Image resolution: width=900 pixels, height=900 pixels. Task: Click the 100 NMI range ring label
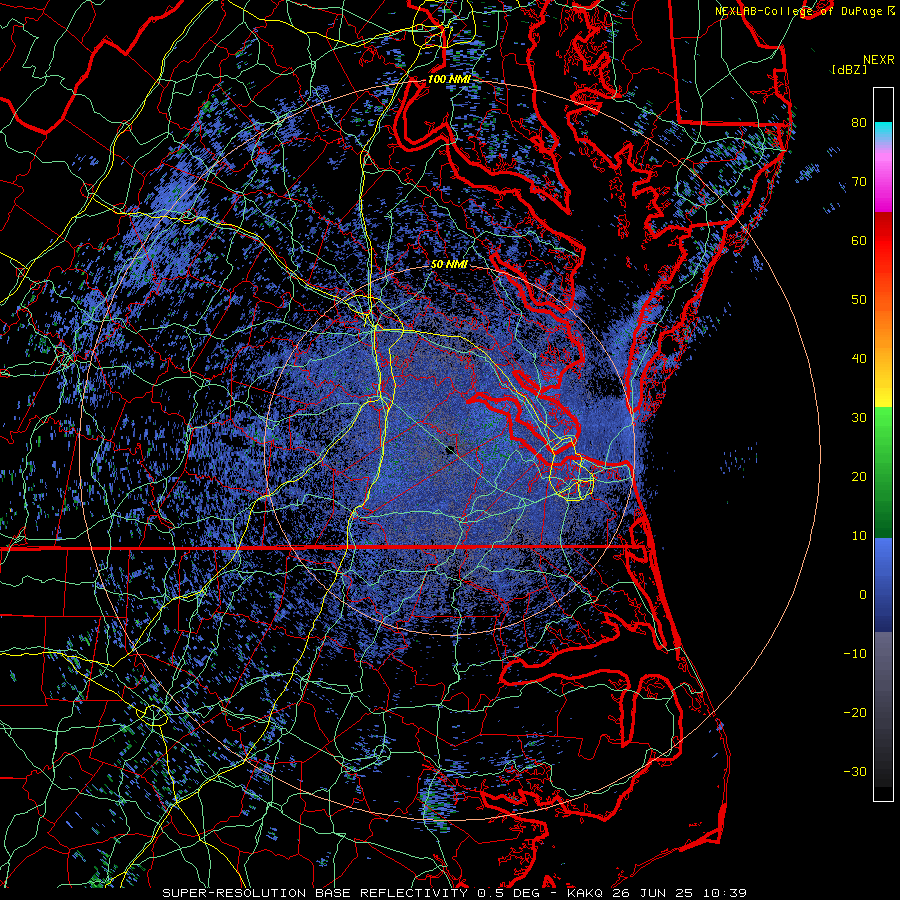449,79
